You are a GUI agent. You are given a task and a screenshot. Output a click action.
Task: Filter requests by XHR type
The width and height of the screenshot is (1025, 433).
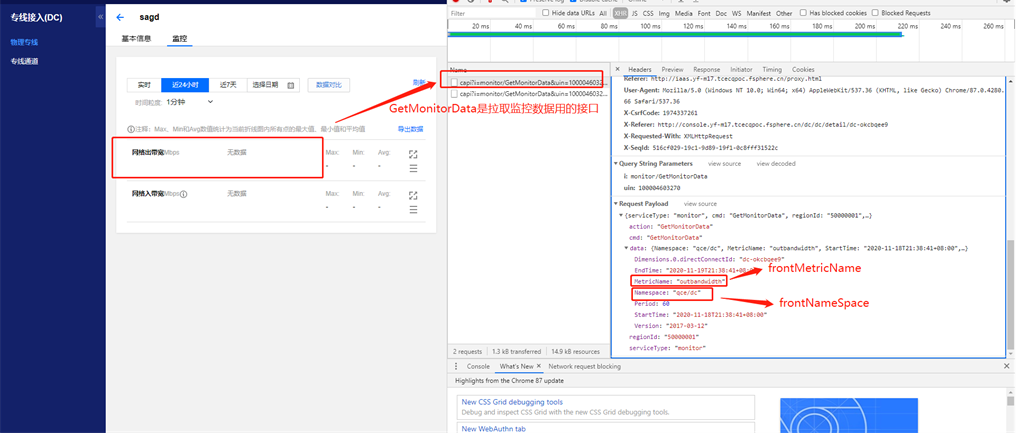[x=620, y=13]
